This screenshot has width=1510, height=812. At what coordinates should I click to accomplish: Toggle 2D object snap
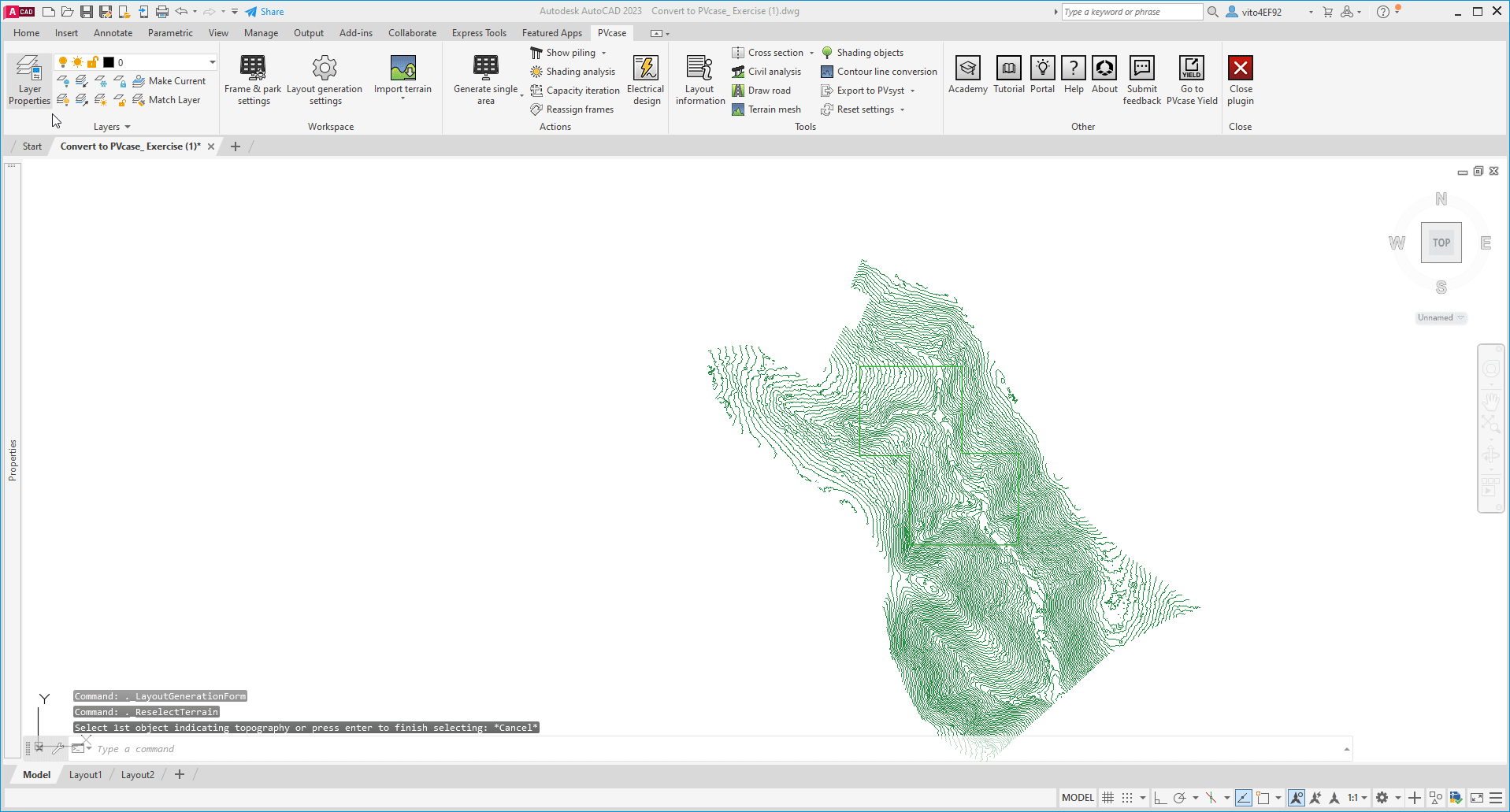(x=1263, y=798)
